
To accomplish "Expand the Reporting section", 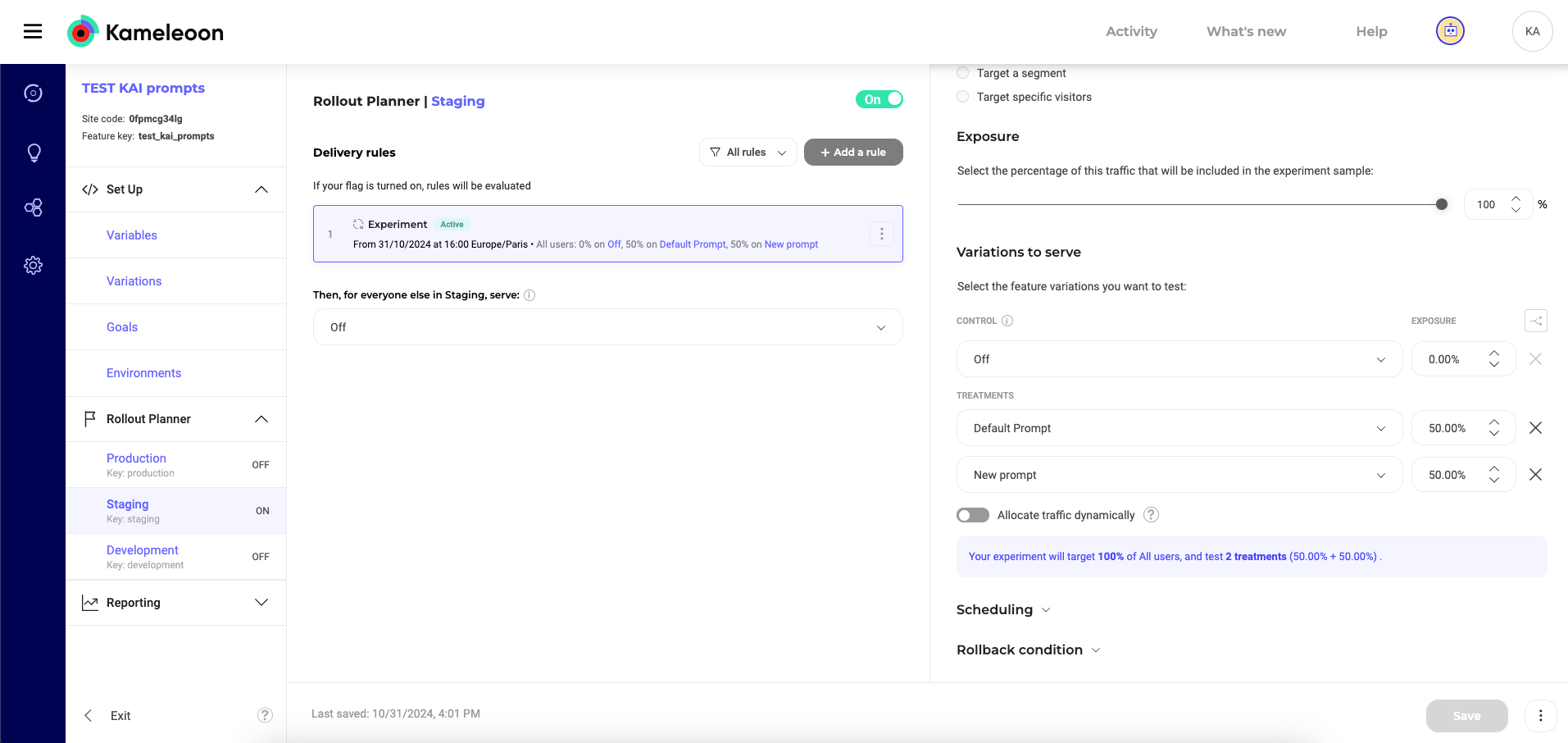I will (x=261, y=603).
